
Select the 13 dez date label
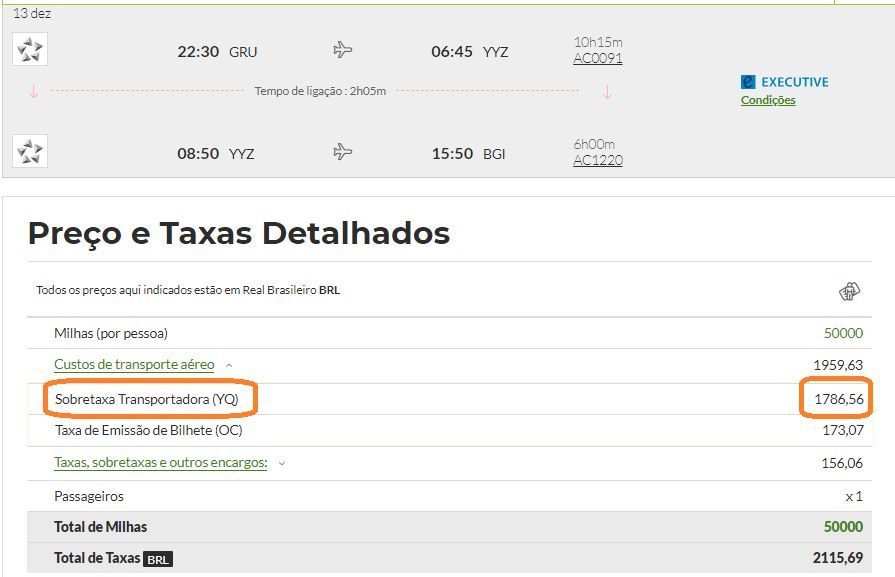coord(32,13)
